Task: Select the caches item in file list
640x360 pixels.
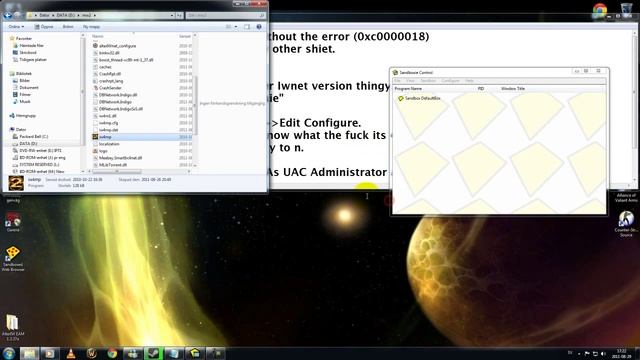Action: pos(102,67)
